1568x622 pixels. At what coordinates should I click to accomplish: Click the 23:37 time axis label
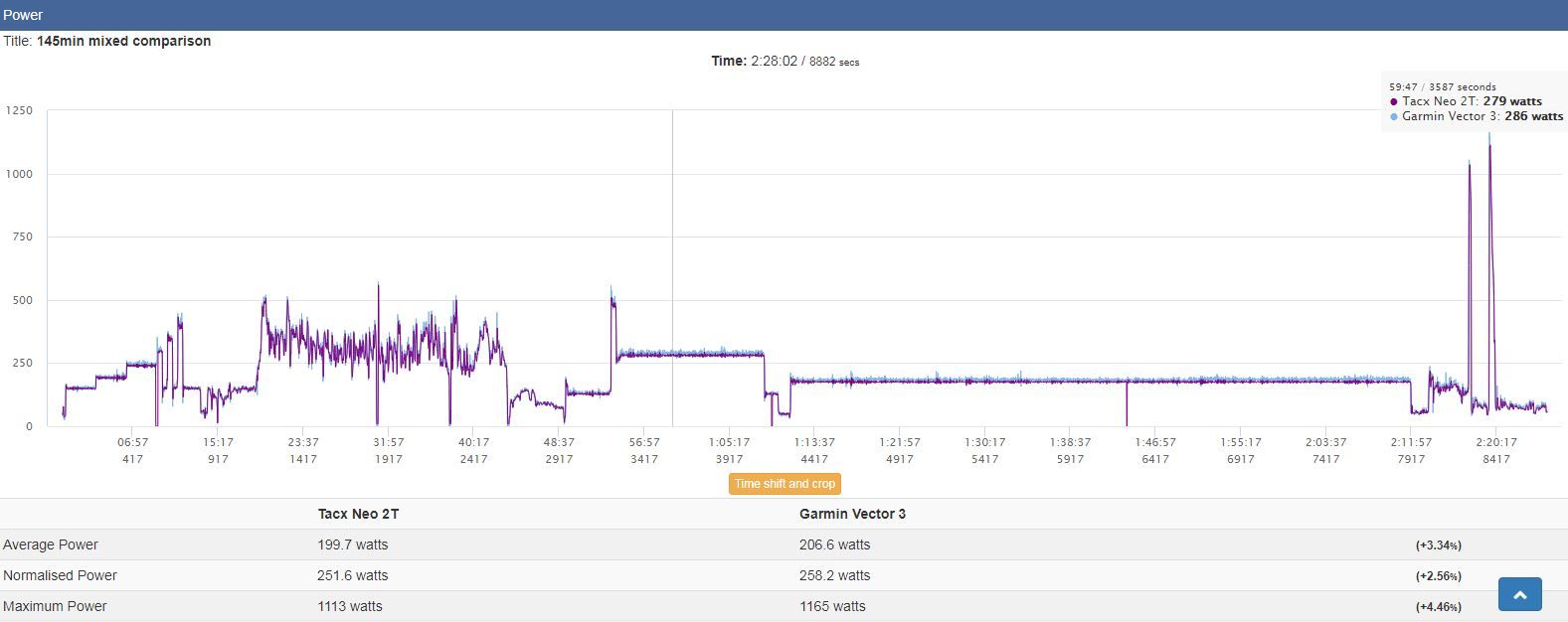tap(303, 442)
